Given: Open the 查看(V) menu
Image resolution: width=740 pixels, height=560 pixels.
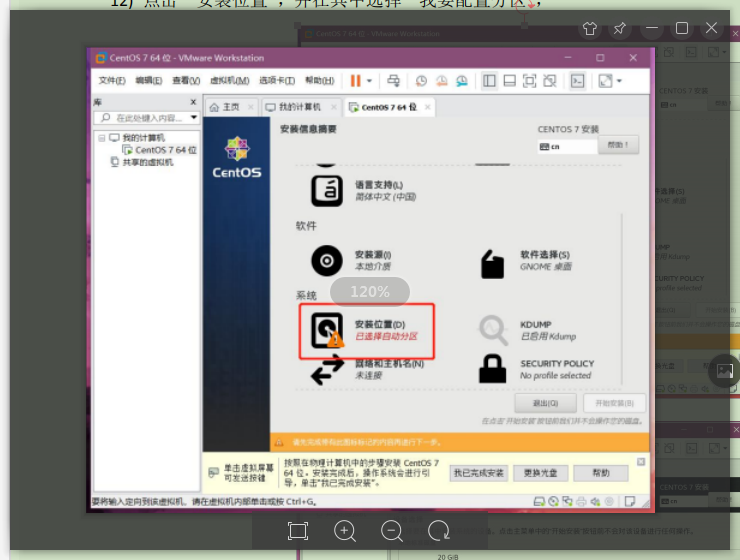Looking at the screenshot, I should point(186,81).
